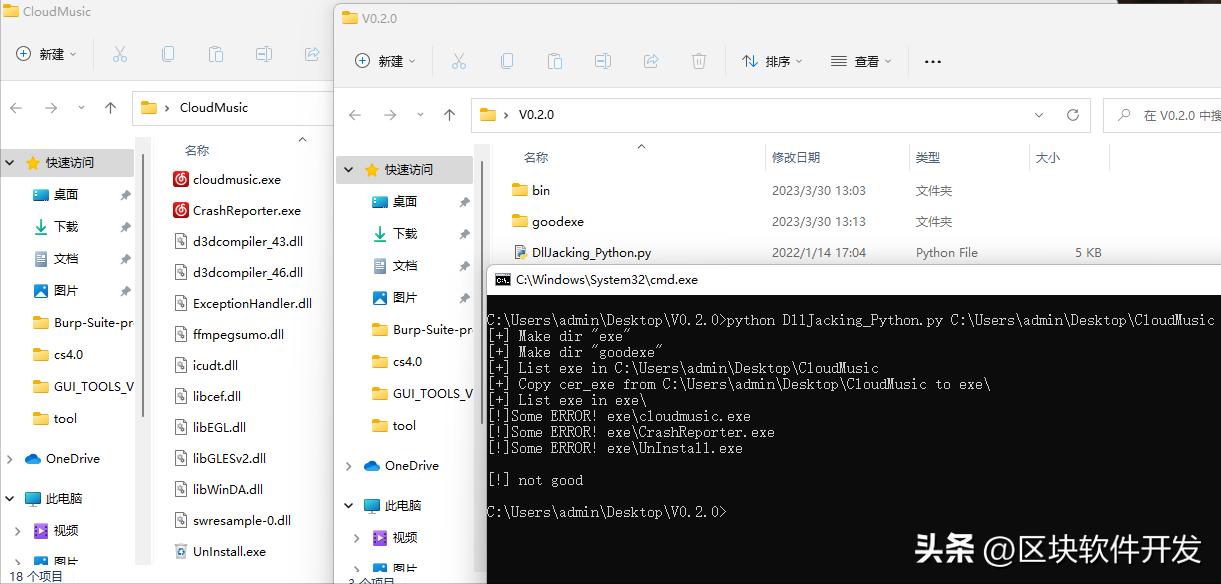This screenshot has height=584, width=1221.
Task: Select DllJacking_Python.py file
Action: pyautogui.click(x=582, y=252)
